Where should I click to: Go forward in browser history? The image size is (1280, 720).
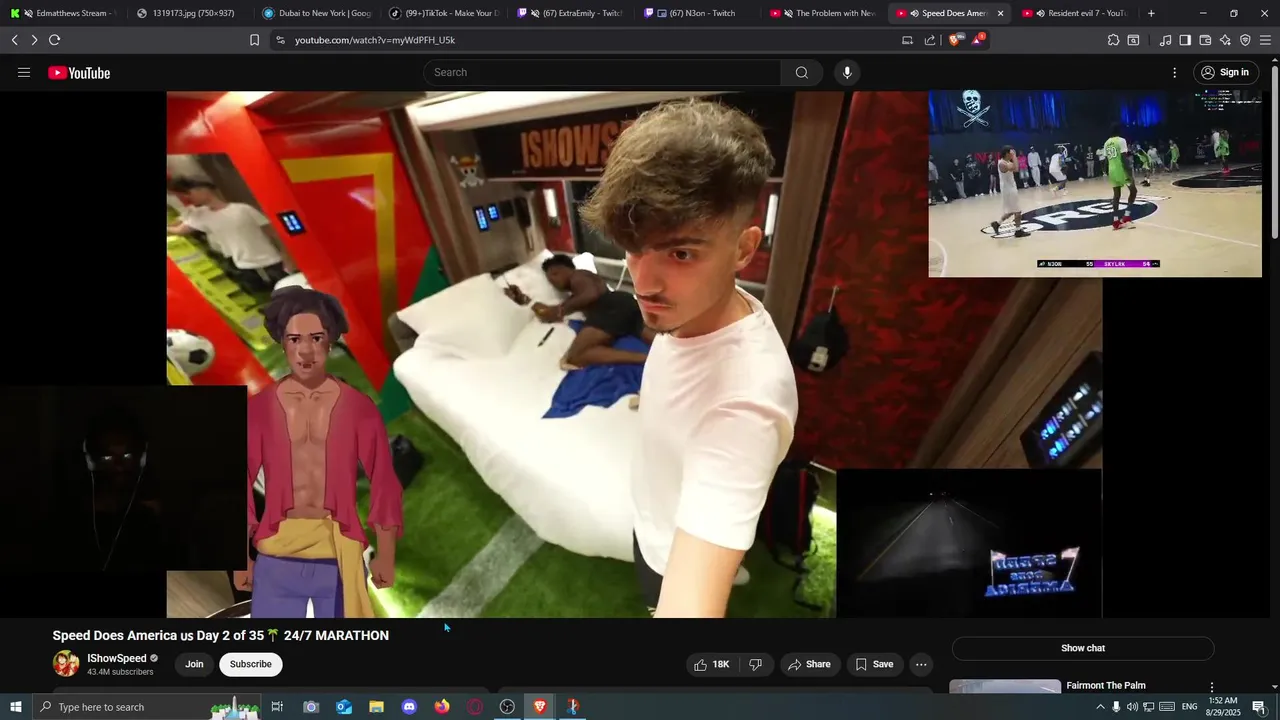point(34,40)
